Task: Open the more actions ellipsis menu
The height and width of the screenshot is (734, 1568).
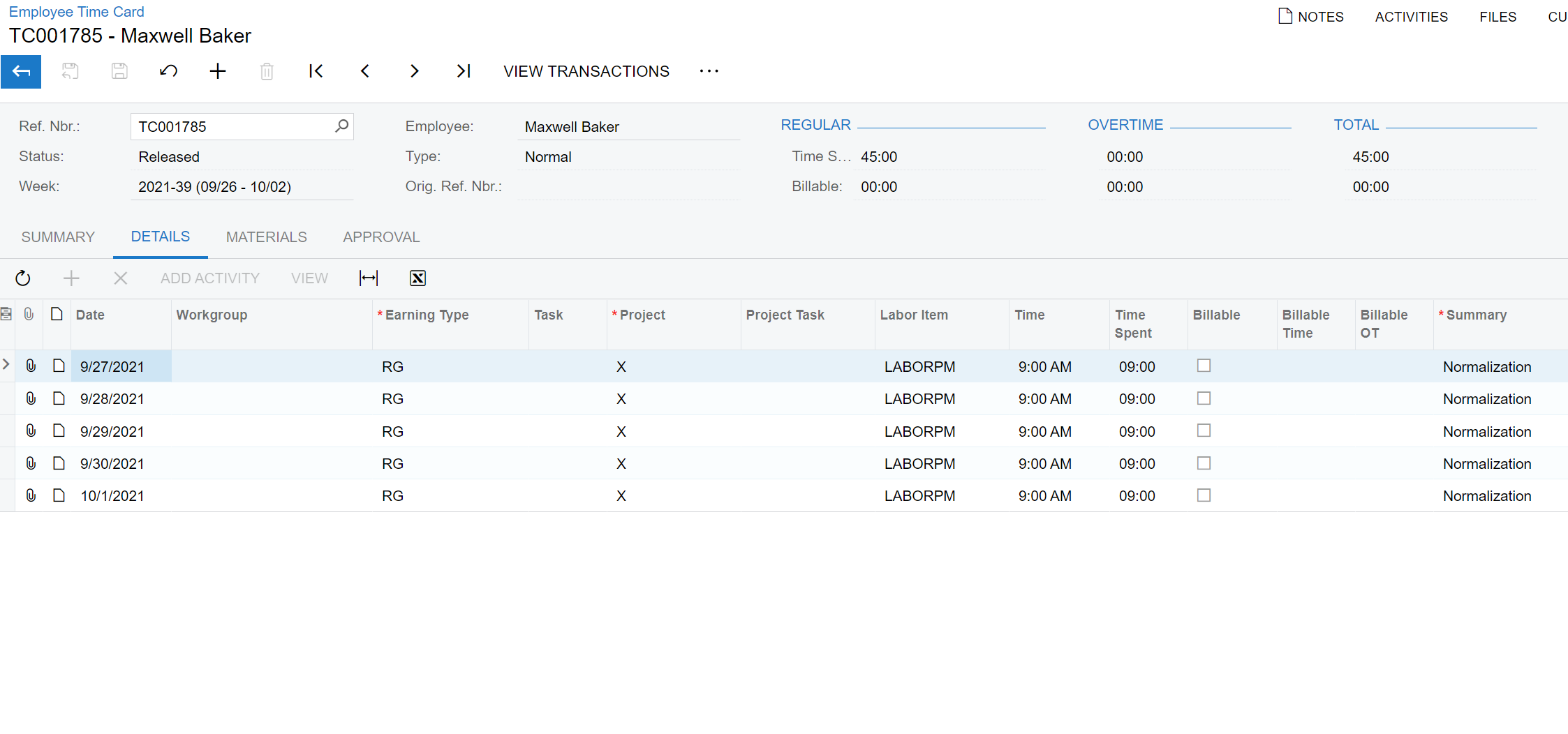Action: (709, 71)
